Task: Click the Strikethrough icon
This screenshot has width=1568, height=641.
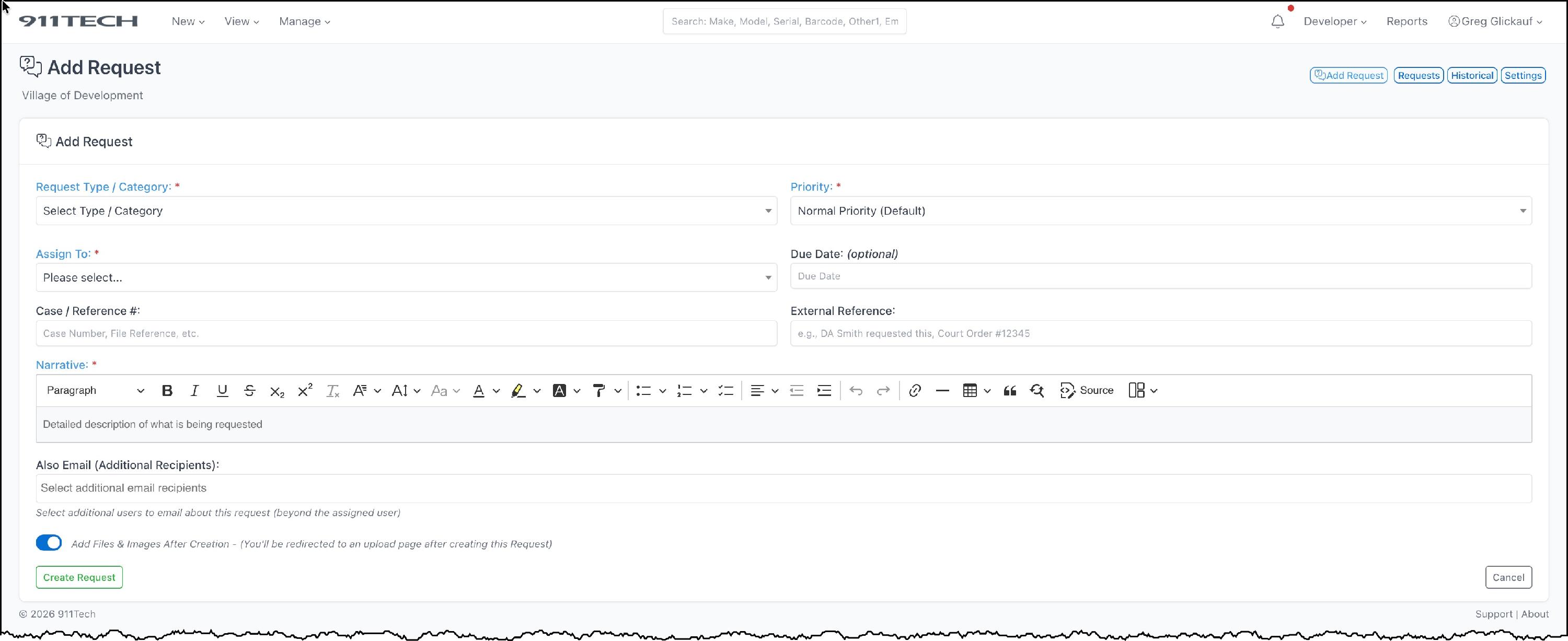Action: click(249, 390)
